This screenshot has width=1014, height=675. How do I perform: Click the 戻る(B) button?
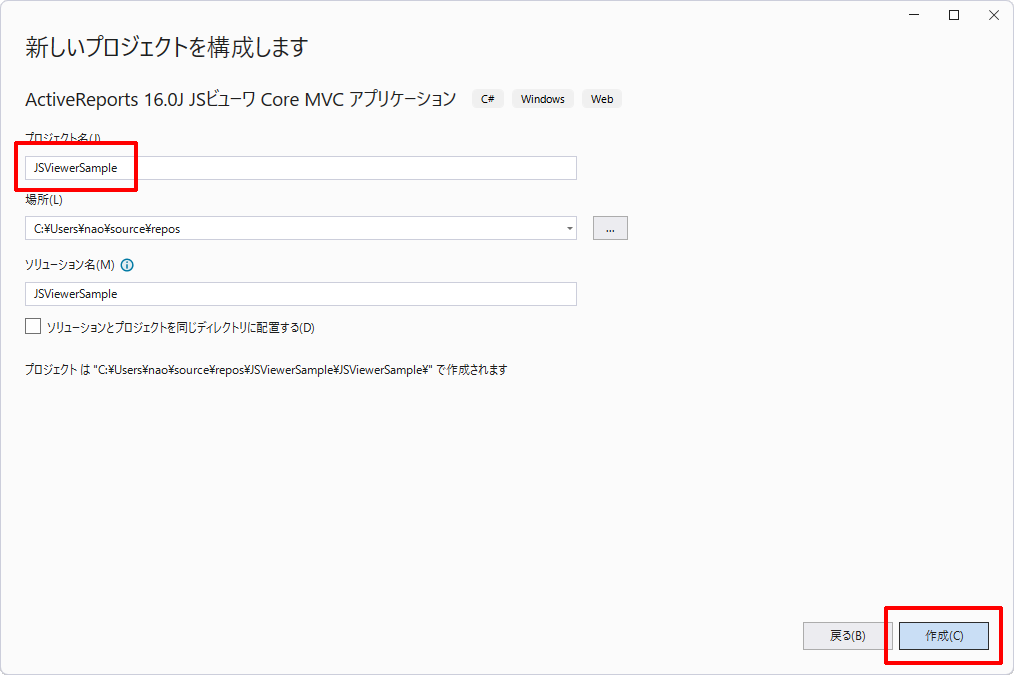(x=847, y=636)
